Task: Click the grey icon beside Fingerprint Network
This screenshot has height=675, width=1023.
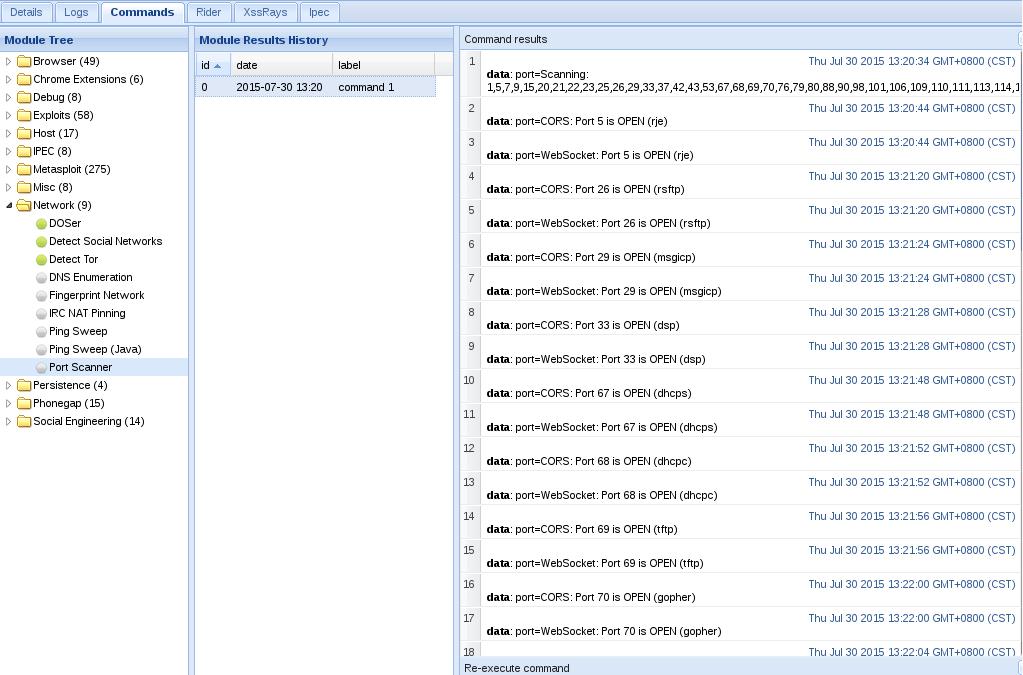Action: (x=41, y=296)
